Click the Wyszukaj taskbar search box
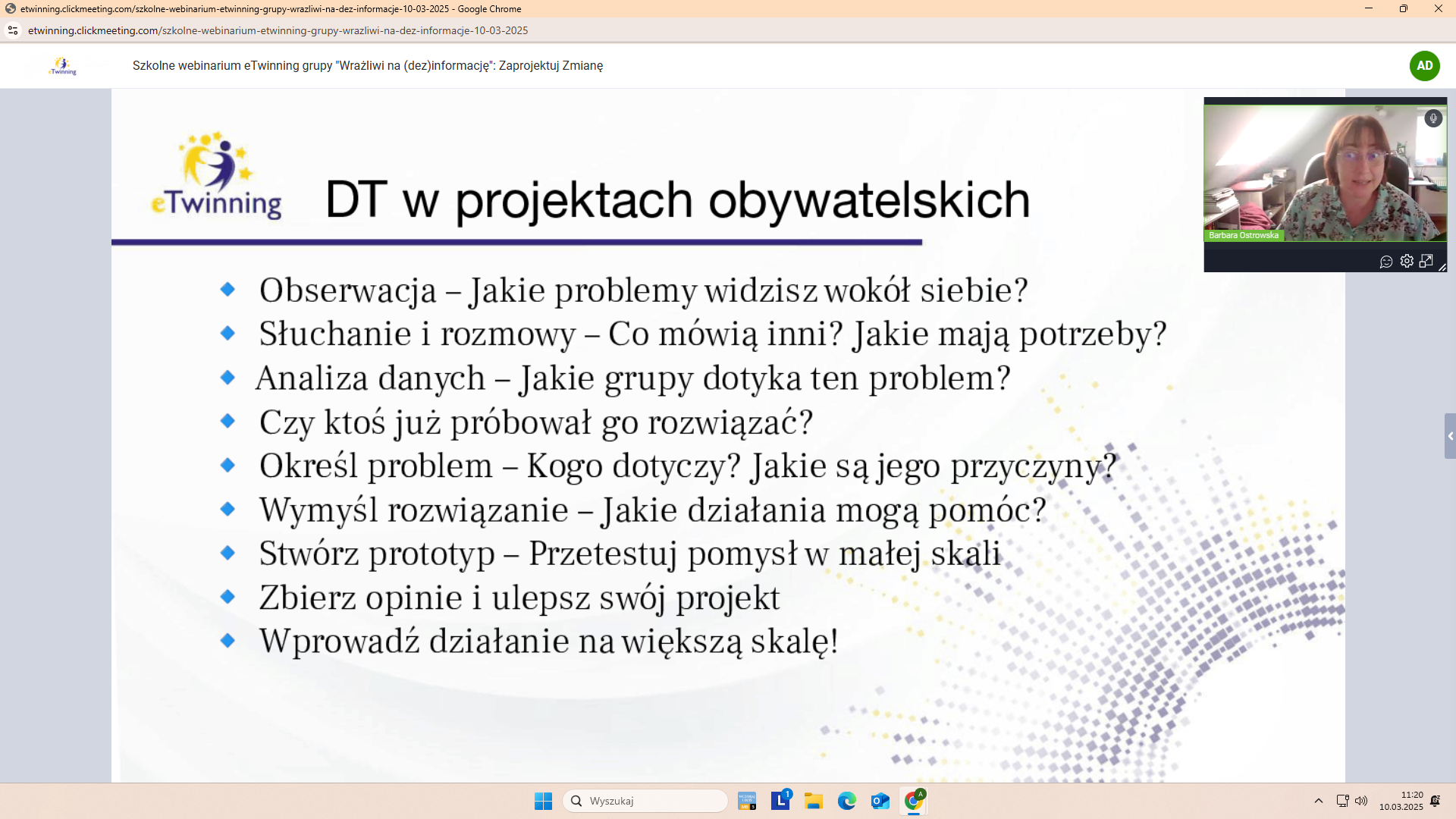Image resolution: width=1456 pixels, height=819 pixels. point(645,801)
